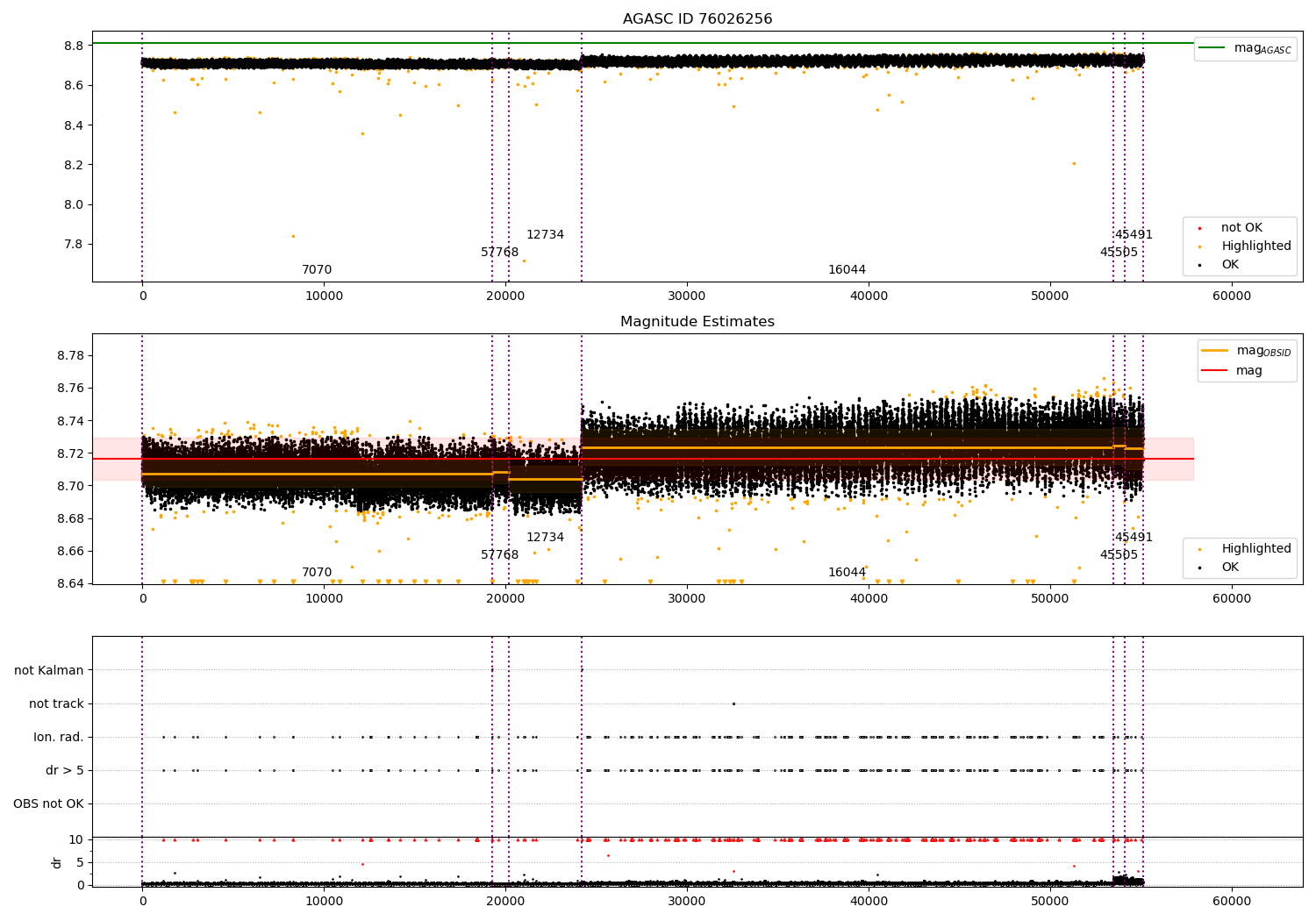Click 'OK' in the Magnitude Estimates legend
The image size is (1316, 921).
[1230, 568]
